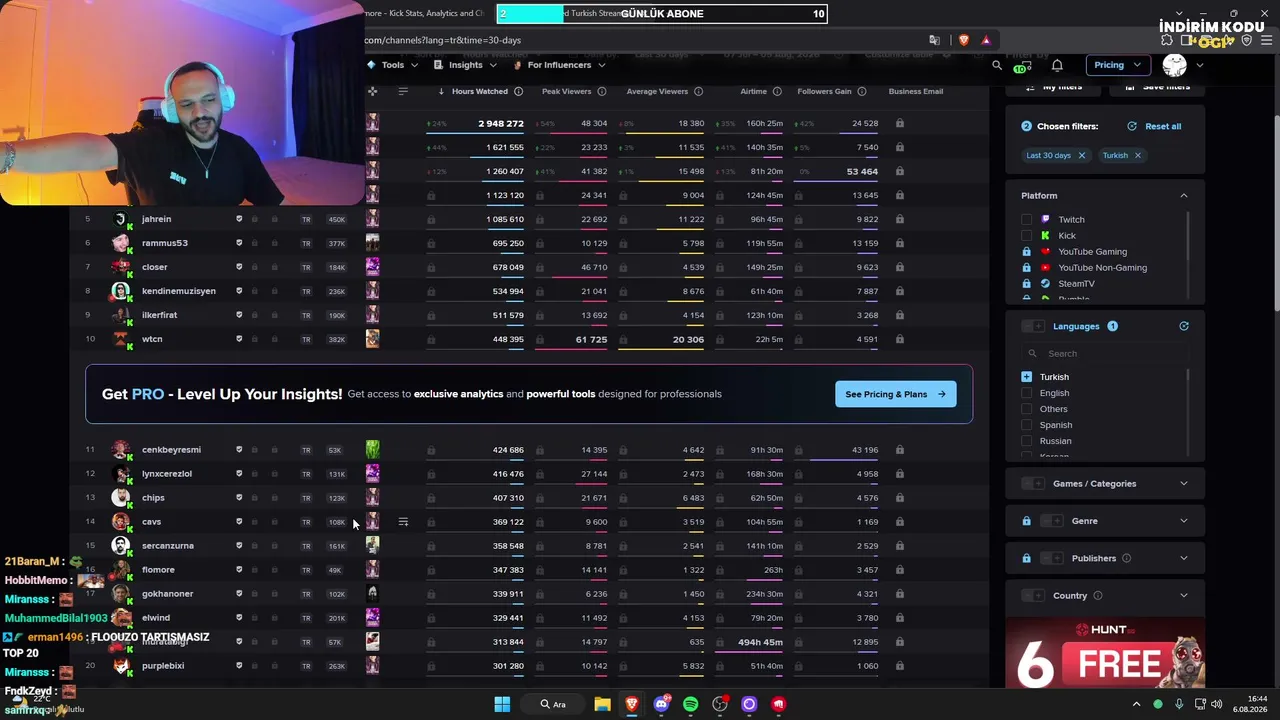Open the Pricing dropdown
The width and height of the screenshot is (1280, 720).
1116,65
